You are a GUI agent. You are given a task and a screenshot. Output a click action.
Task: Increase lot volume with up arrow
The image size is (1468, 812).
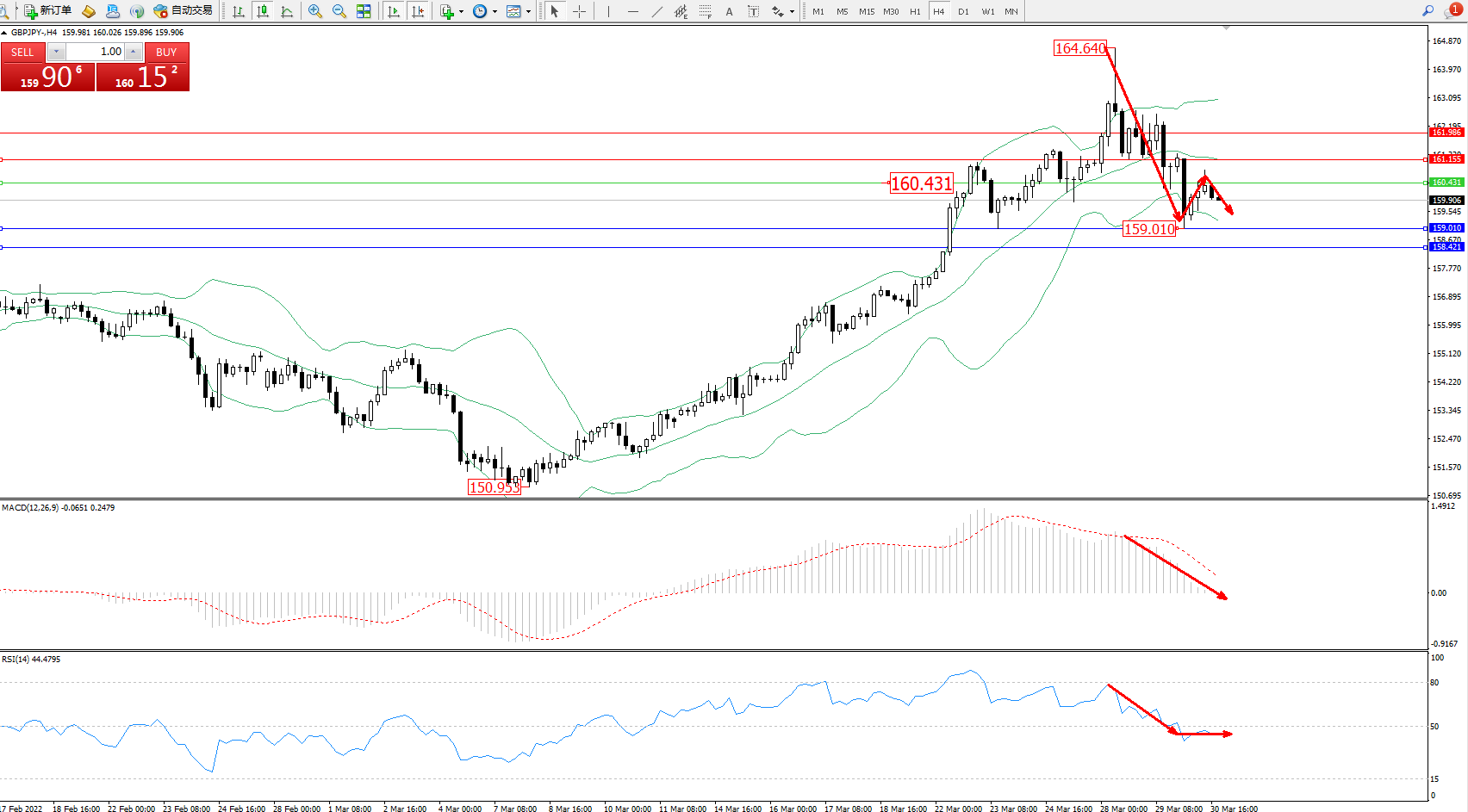(x=134, y=52)
